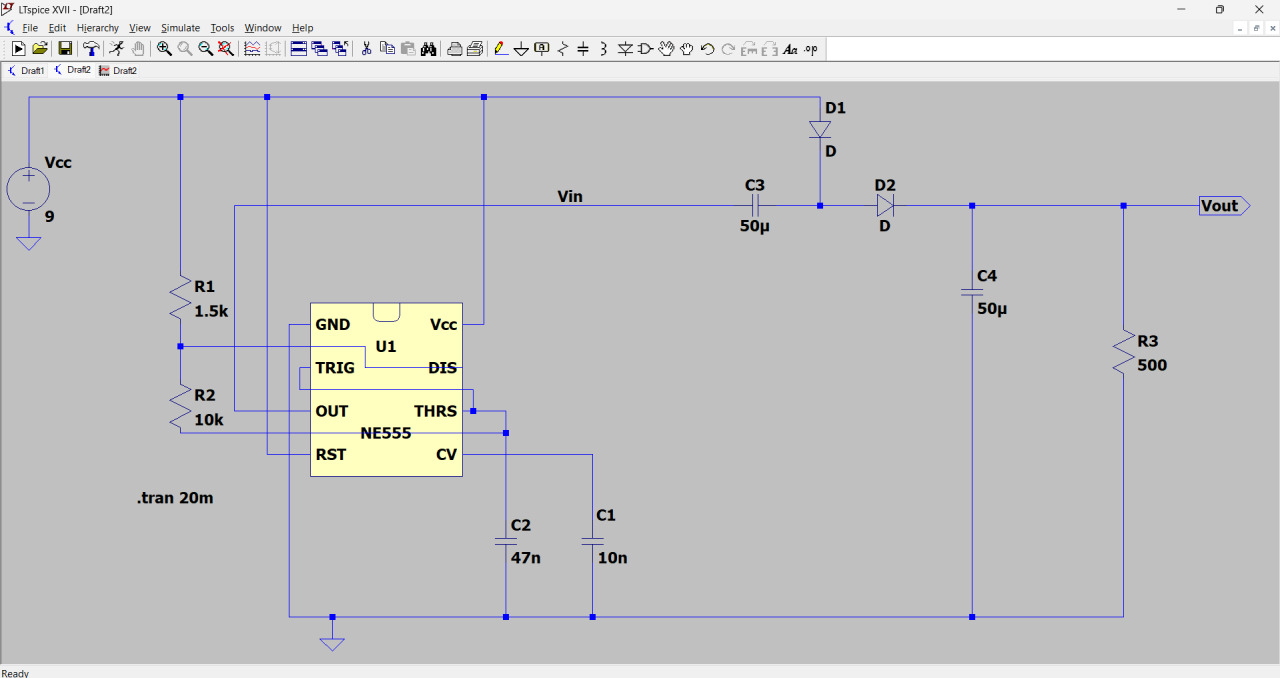Switch to the Draft2 waveform plot tab
The height and width of the screenshot is (678, 1280).
[118, 71]
